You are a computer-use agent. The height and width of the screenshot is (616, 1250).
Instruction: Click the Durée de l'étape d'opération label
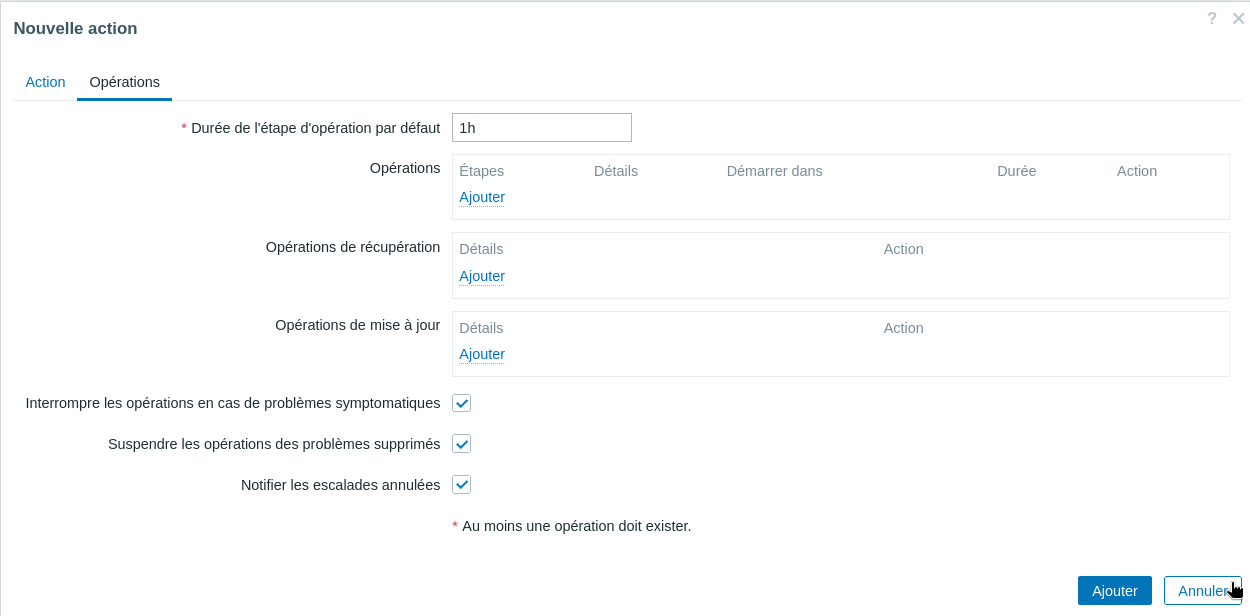point(315,128)
